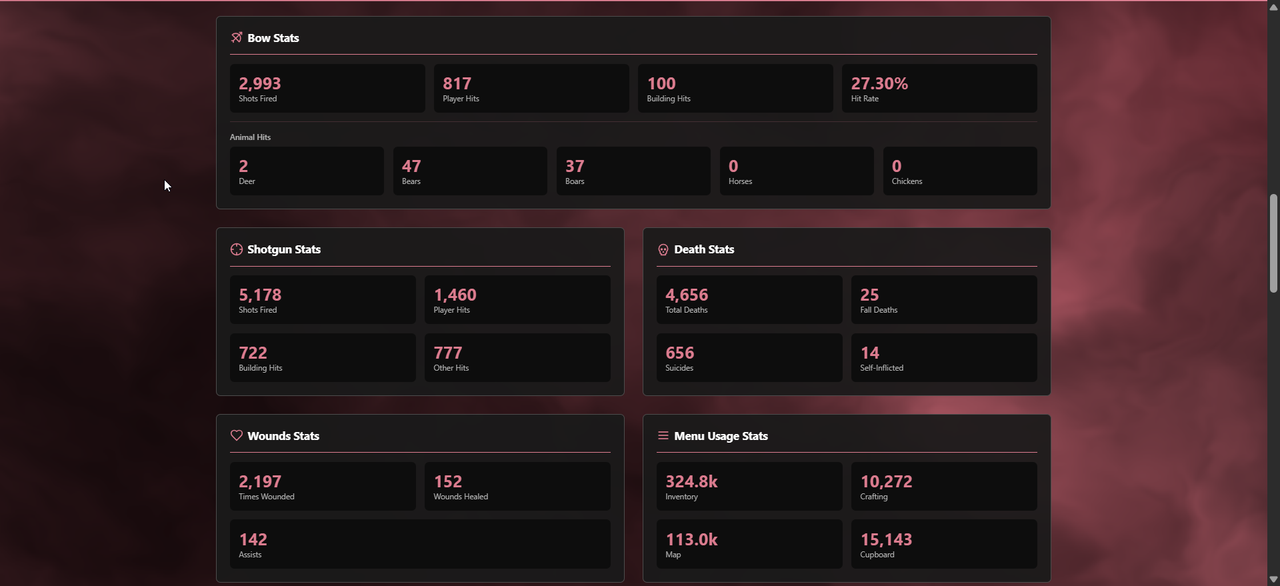Image resolution: width=1280 pixels, height=586 pixels.
Task: Click the Chickens animal hits card
Action: pyautogui.click(x=960, y=171)
